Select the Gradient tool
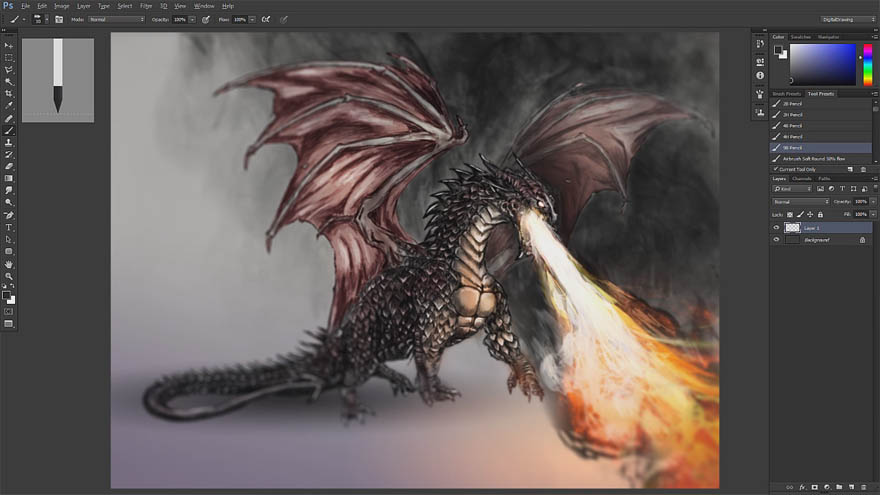 pyautogui.click(x=8, y=178)
